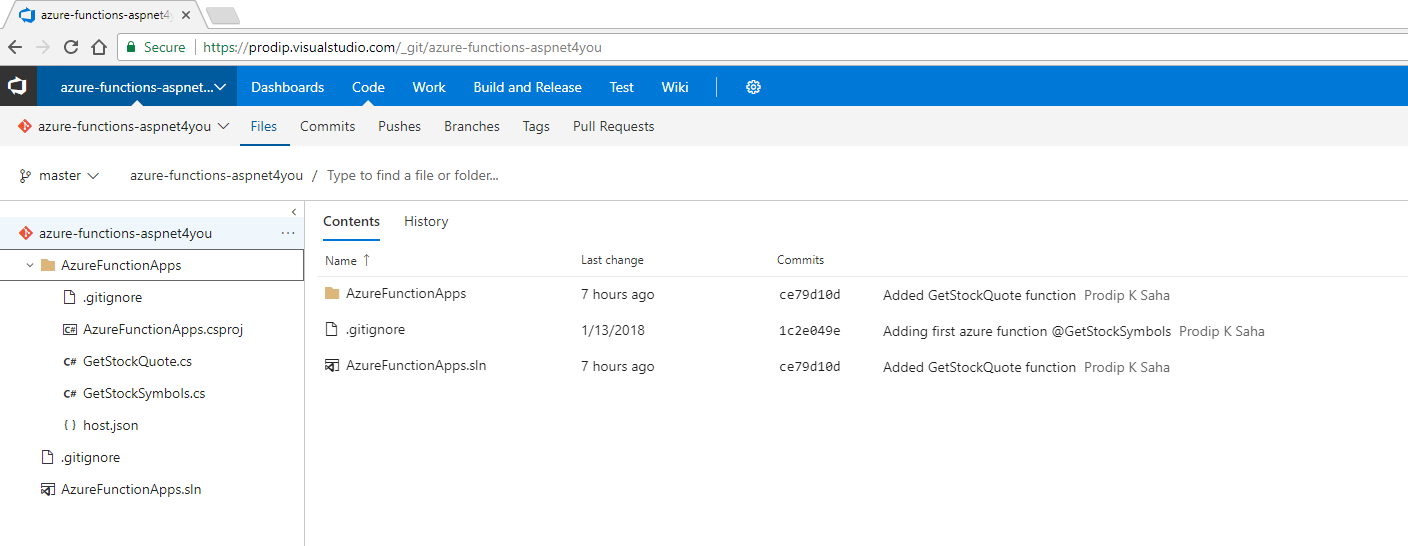Open the Code hub

368,87
